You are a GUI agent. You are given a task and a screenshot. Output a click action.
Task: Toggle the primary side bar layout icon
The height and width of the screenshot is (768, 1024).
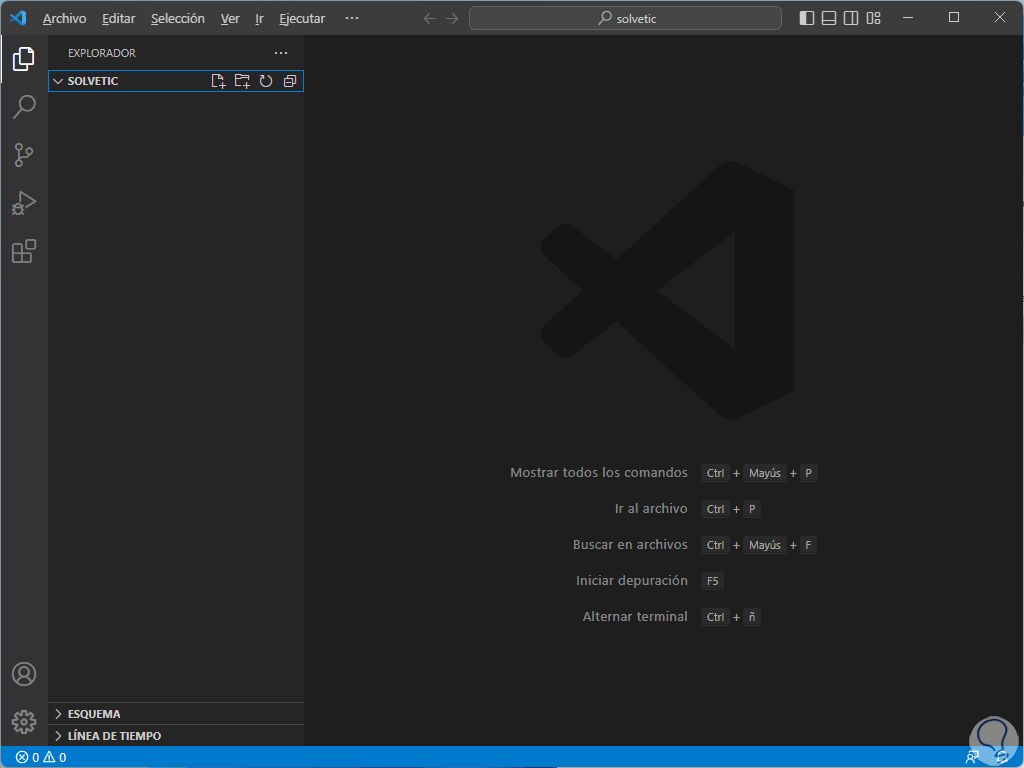click(x=807, y=18)
